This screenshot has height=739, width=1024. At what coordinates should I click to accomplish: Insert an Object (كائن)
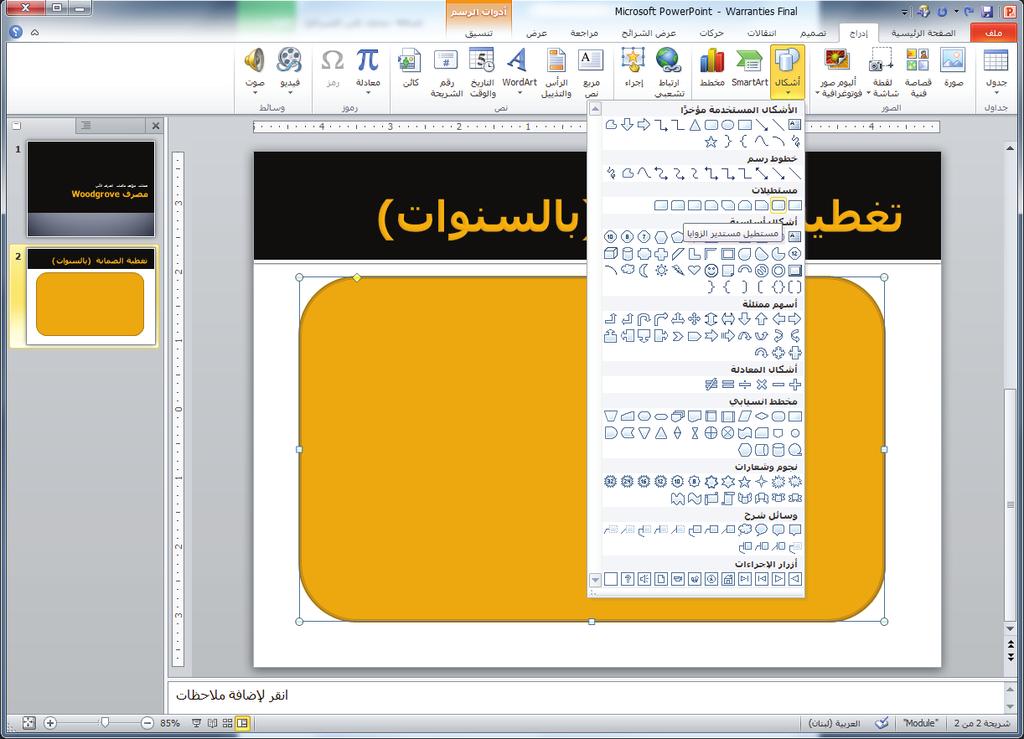tap(410, 68)
